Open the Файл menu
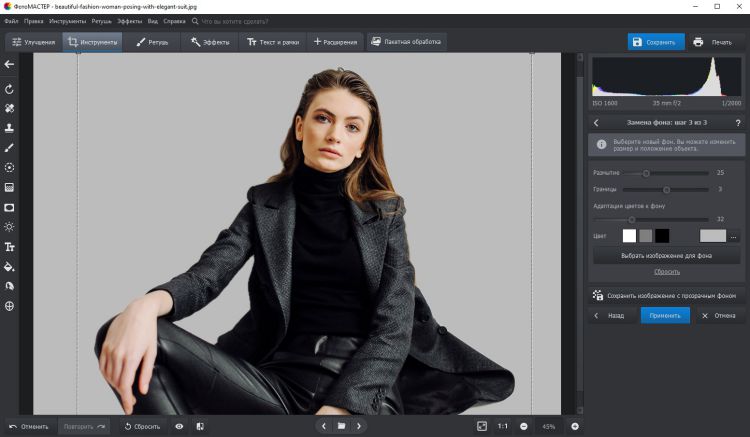Viewport: 750px width, 437px height. point(11,20)
